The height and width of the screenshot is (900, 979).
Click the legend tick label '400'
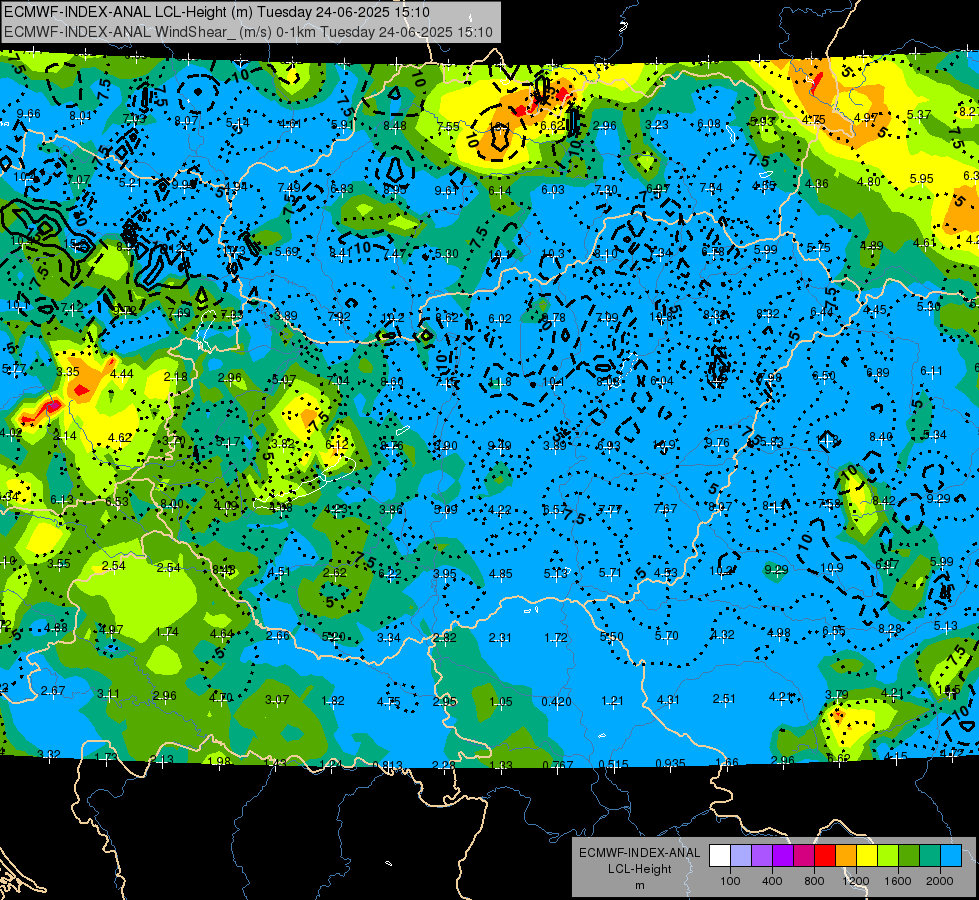[x=772, y=881]
